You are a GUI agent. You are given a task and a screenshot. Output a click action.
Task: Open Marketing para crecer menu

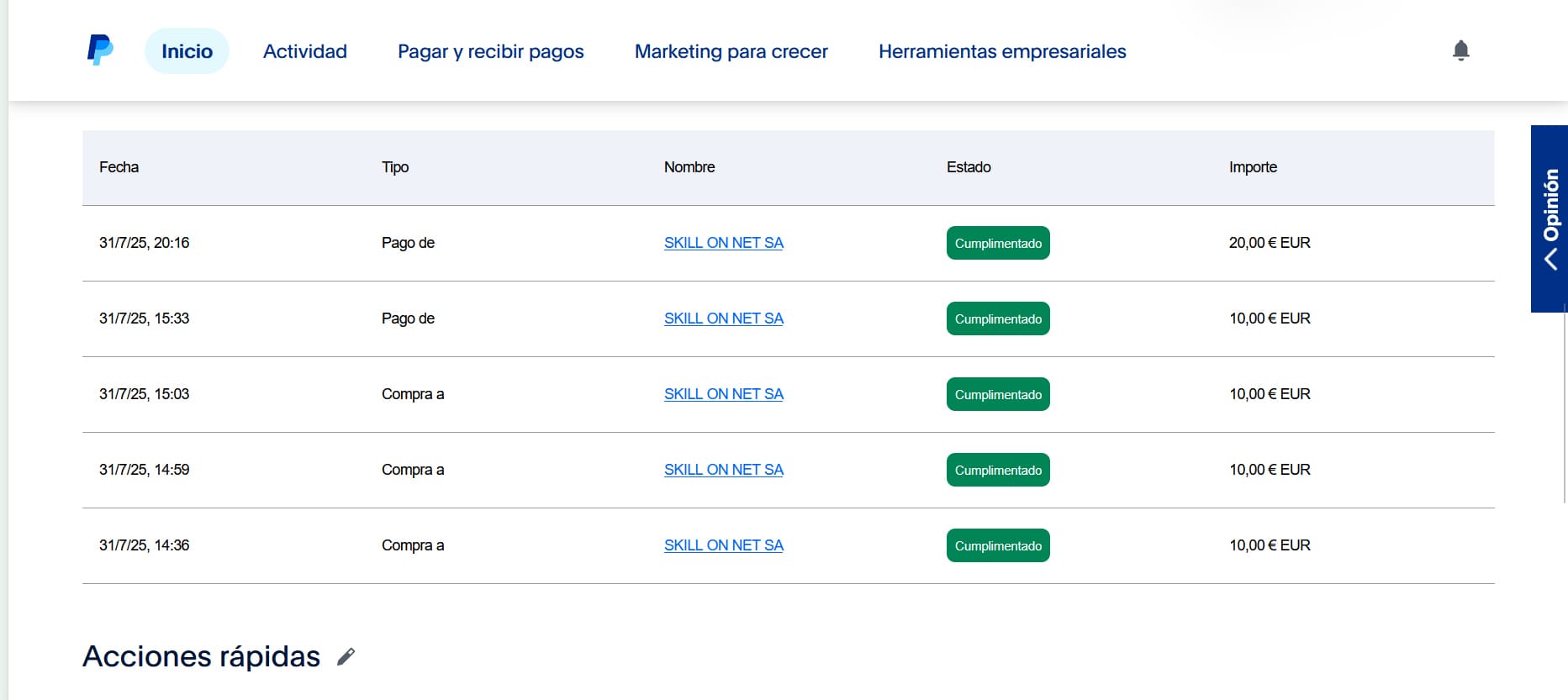(731, 51)
